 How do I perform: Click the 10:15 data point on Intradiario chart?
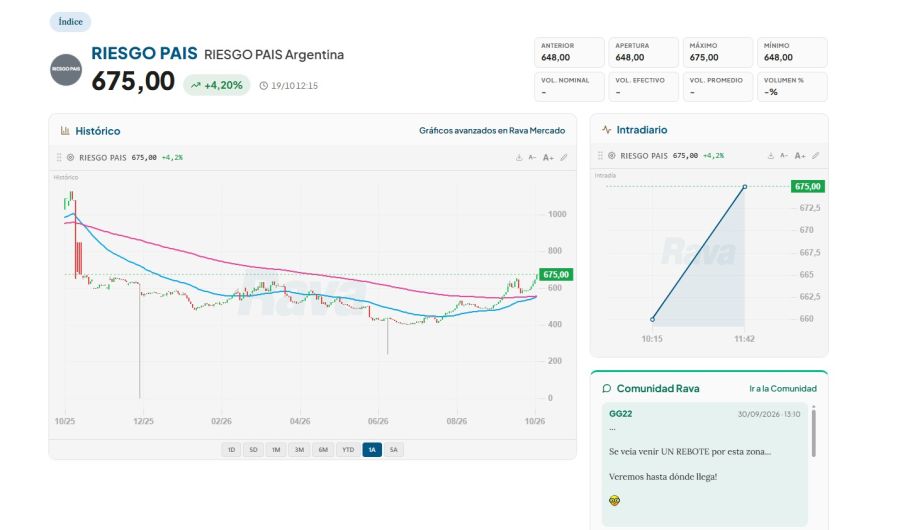(653, 319)
